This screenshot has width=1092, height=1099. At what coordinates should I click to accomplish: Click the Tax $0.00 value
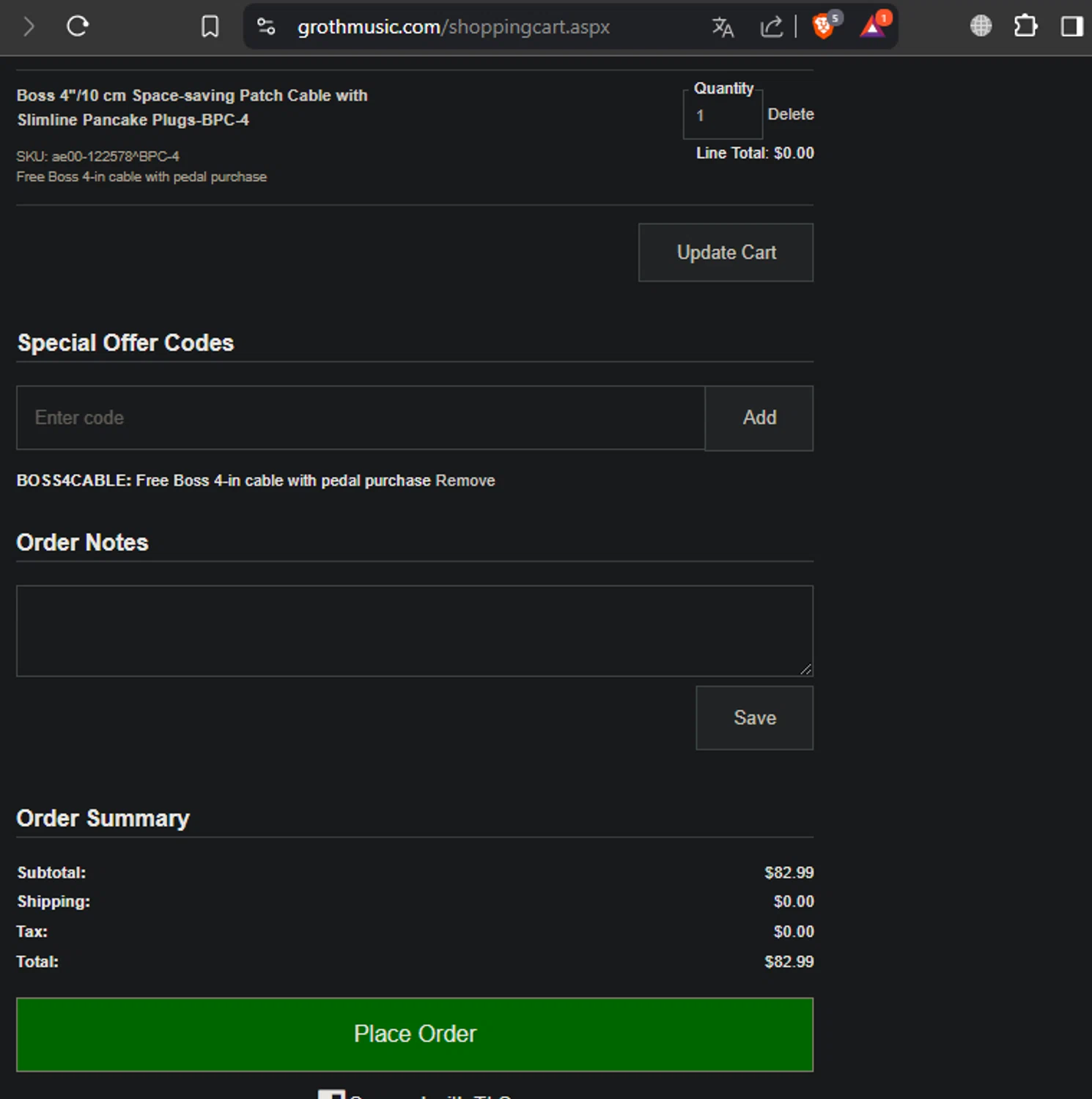coord(794,931)
